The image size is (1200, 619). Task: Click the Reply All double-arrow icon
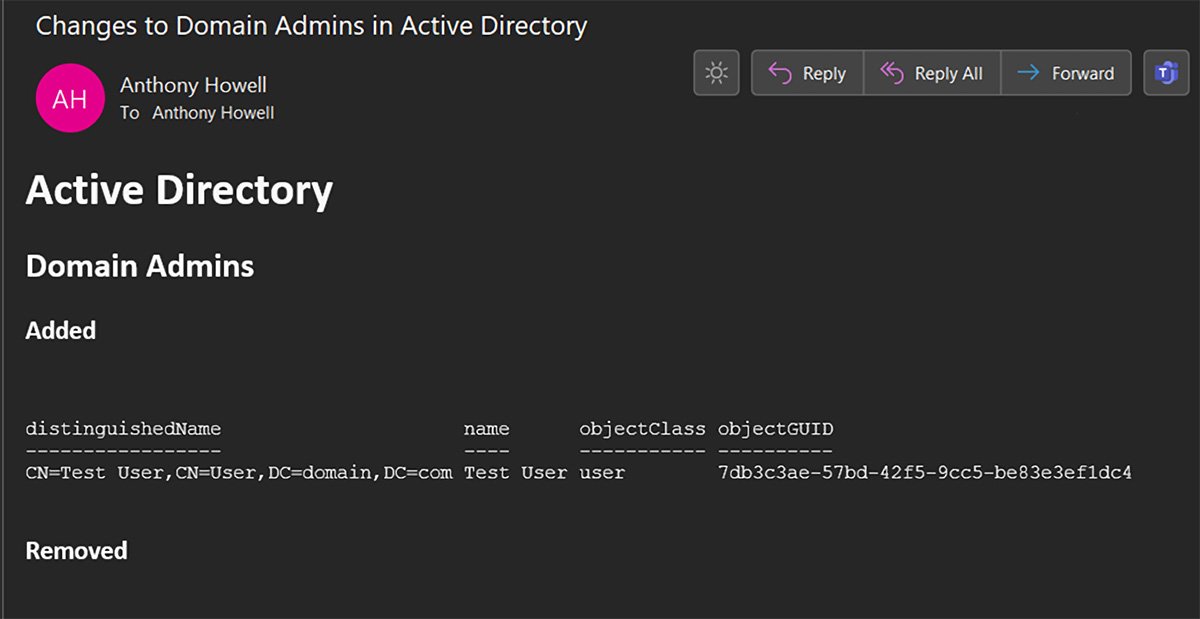893,72
